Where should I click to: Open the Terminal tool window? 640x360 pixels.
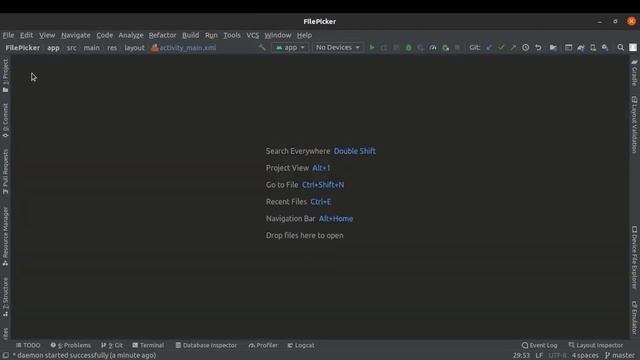pyautogui.click(x=148, y=345)
